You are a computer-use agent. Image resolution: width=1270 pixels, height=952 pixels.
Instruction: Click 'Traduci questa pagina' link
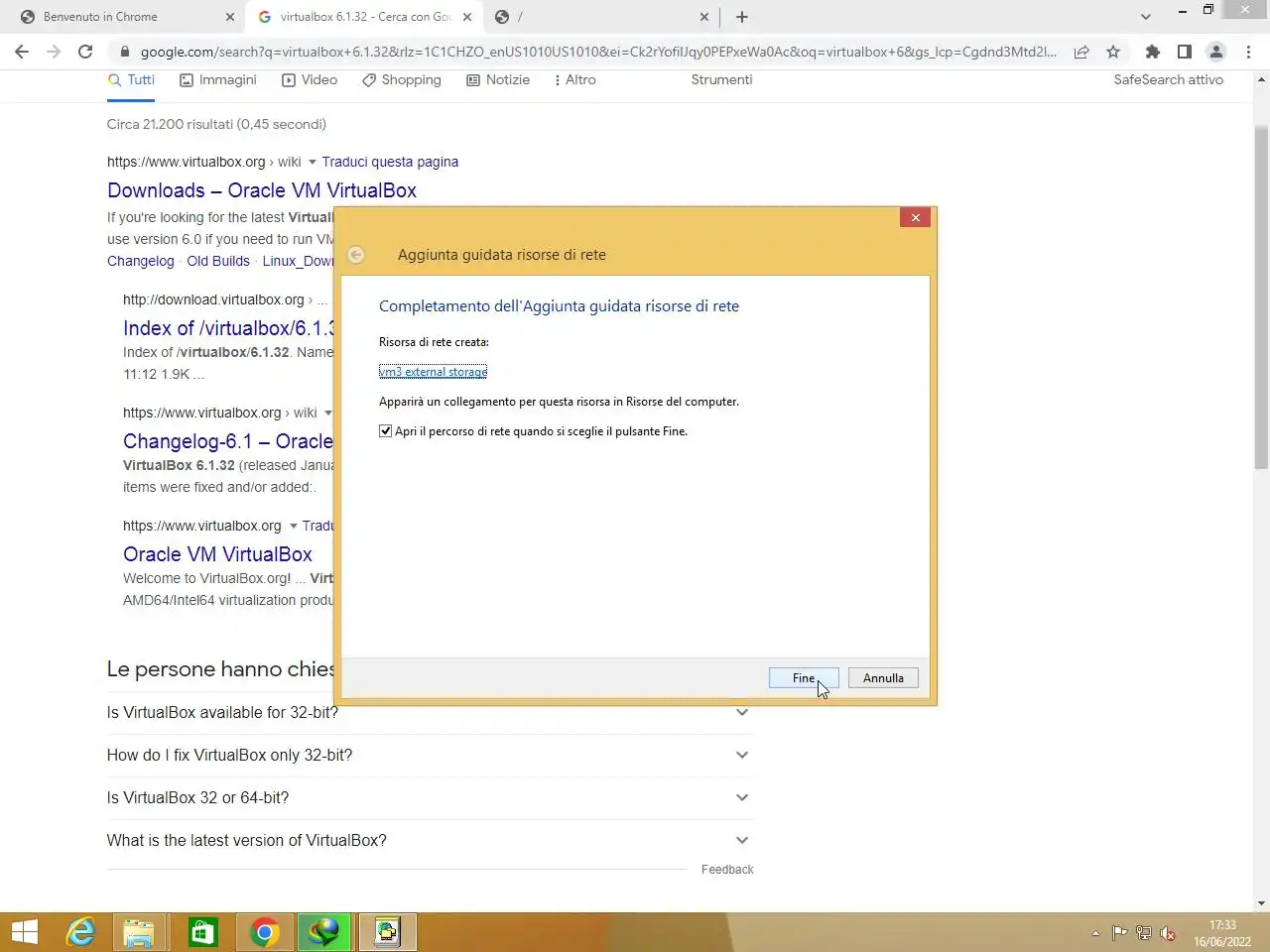pyautogui.click(x=390, y=162)
